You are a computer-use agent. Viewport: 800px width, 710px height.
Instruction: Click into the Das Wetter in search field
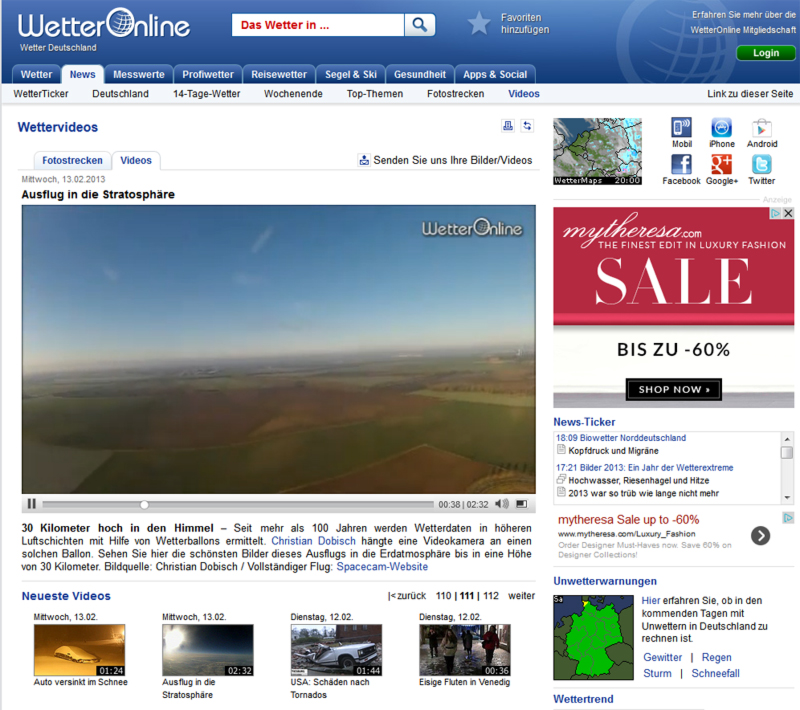click(318, 25)
